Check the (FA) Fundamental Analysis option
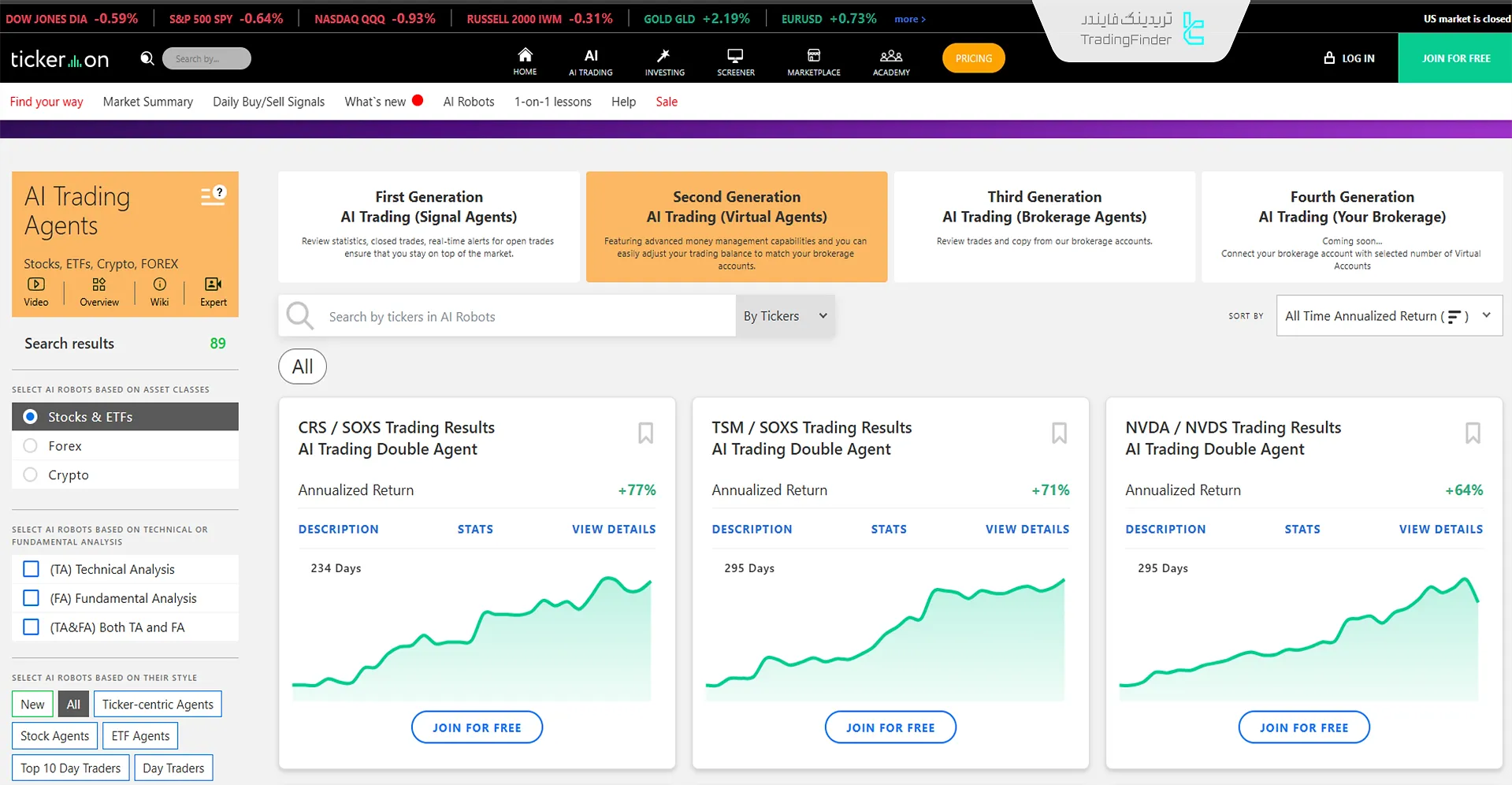 point(31,597)
